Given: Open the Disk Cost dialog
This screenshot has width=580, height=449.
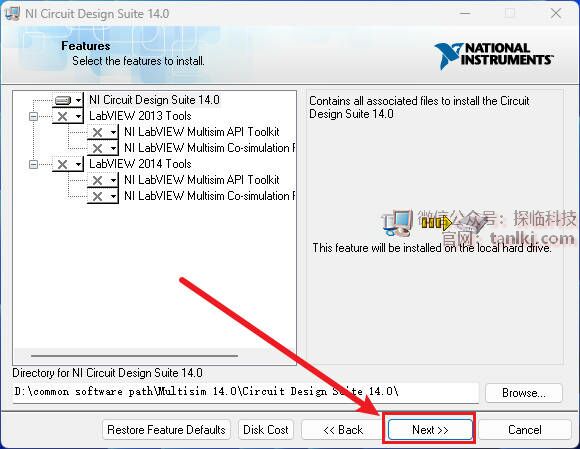Looking at the screenshot, I should [266, 430].
